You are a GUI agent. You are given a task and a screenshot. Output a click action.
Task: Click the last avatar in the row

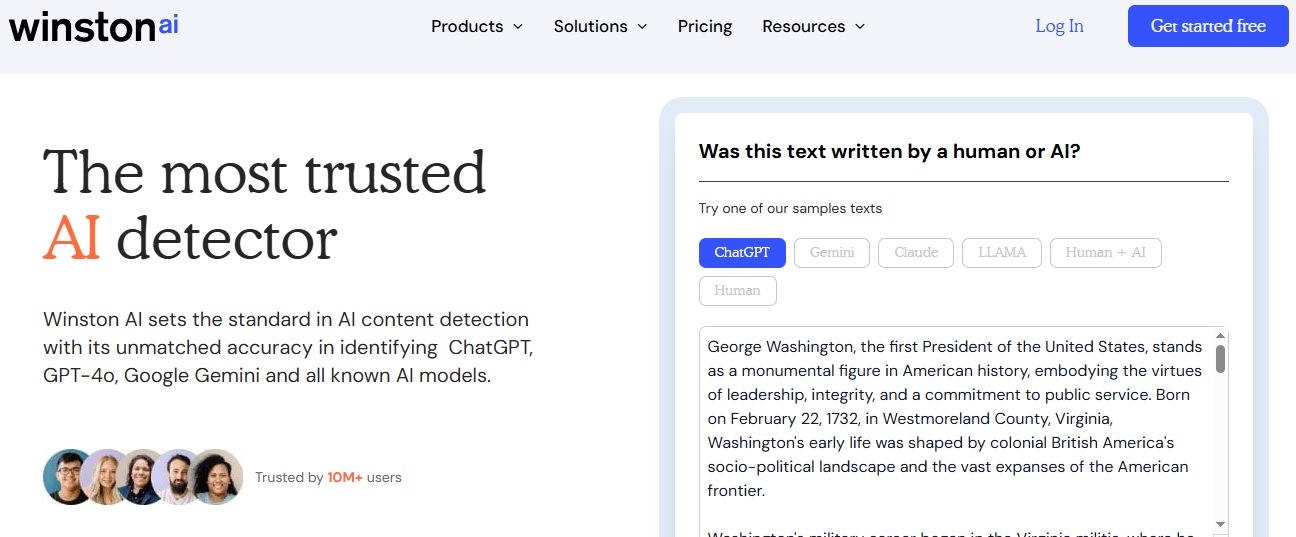(x=216, y=477)
